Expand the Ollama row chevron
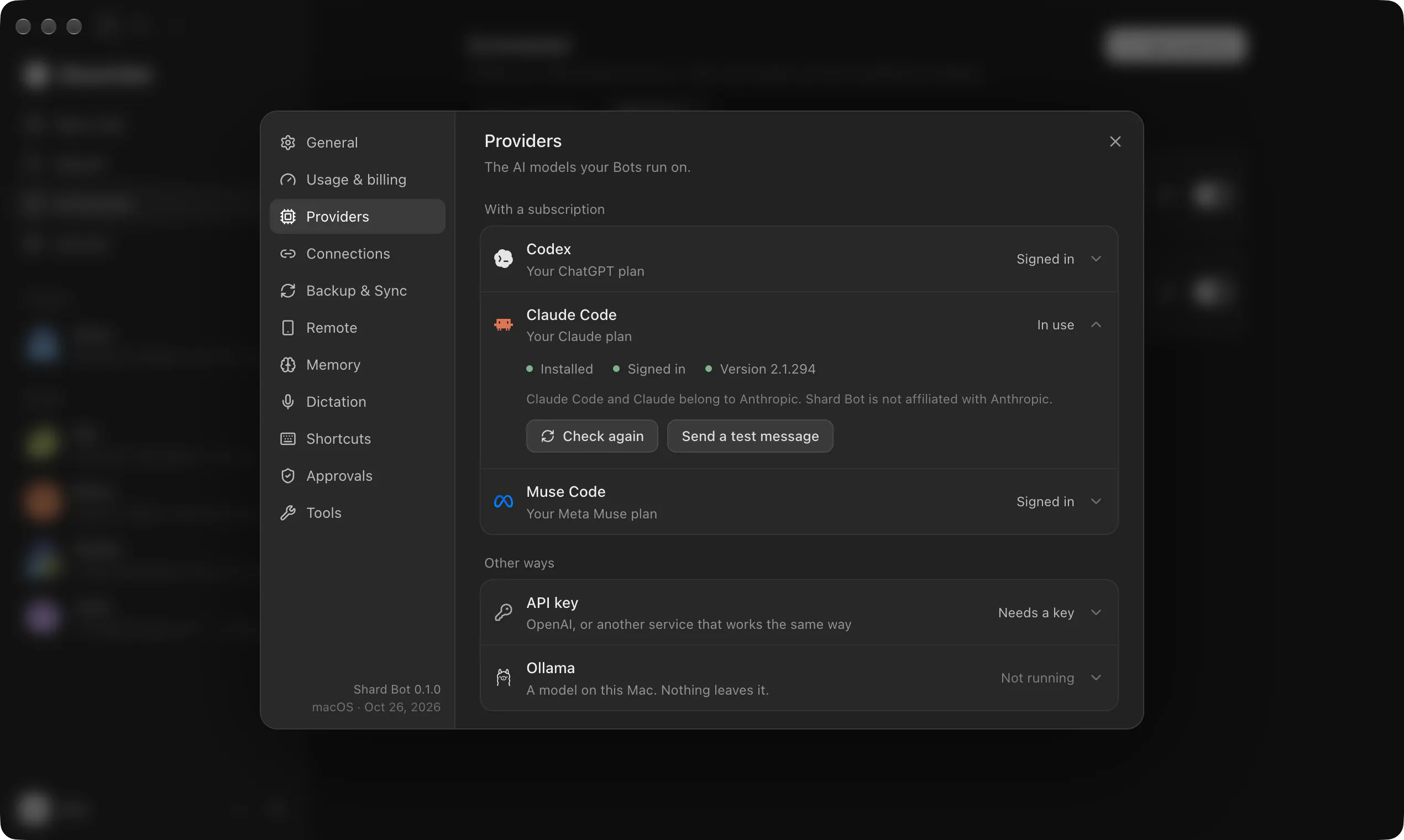The image size is (1404, 840). point(1096,678)
